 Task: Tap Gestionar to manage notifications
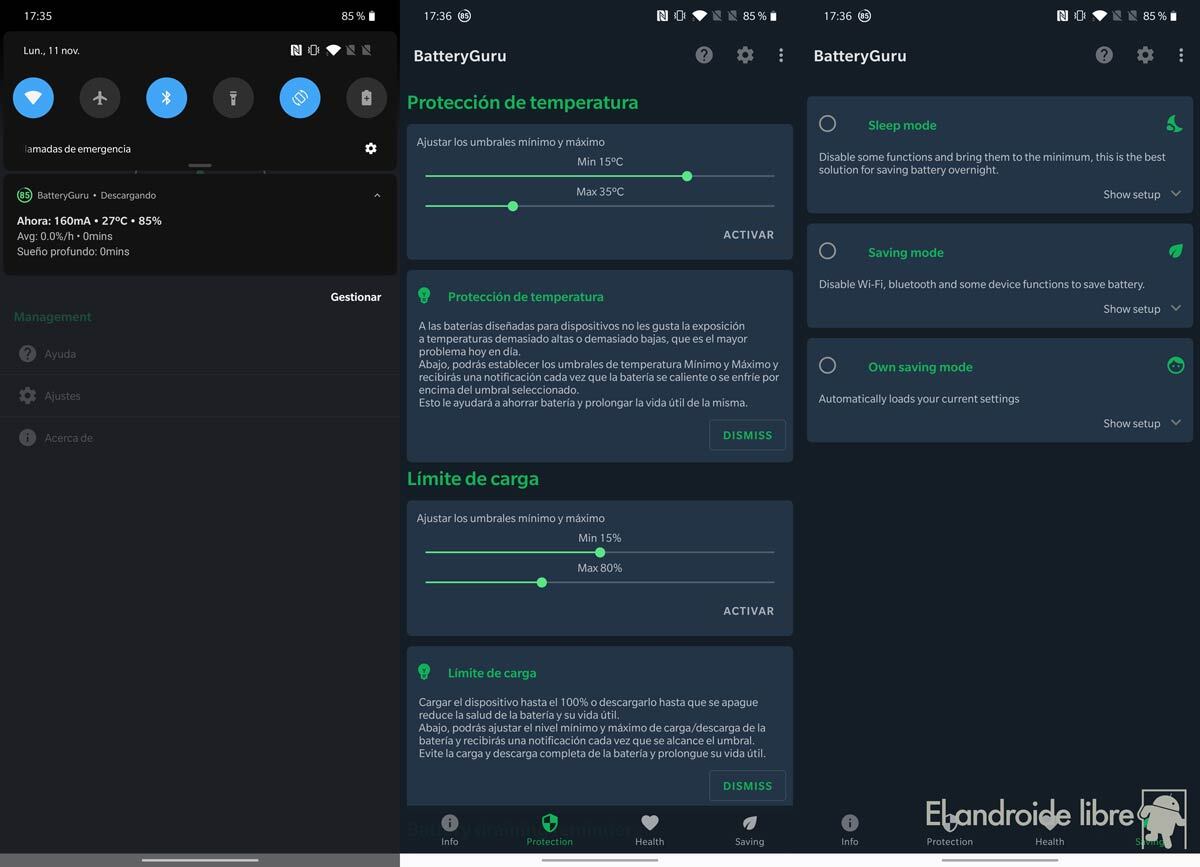[x=356, y=297]
